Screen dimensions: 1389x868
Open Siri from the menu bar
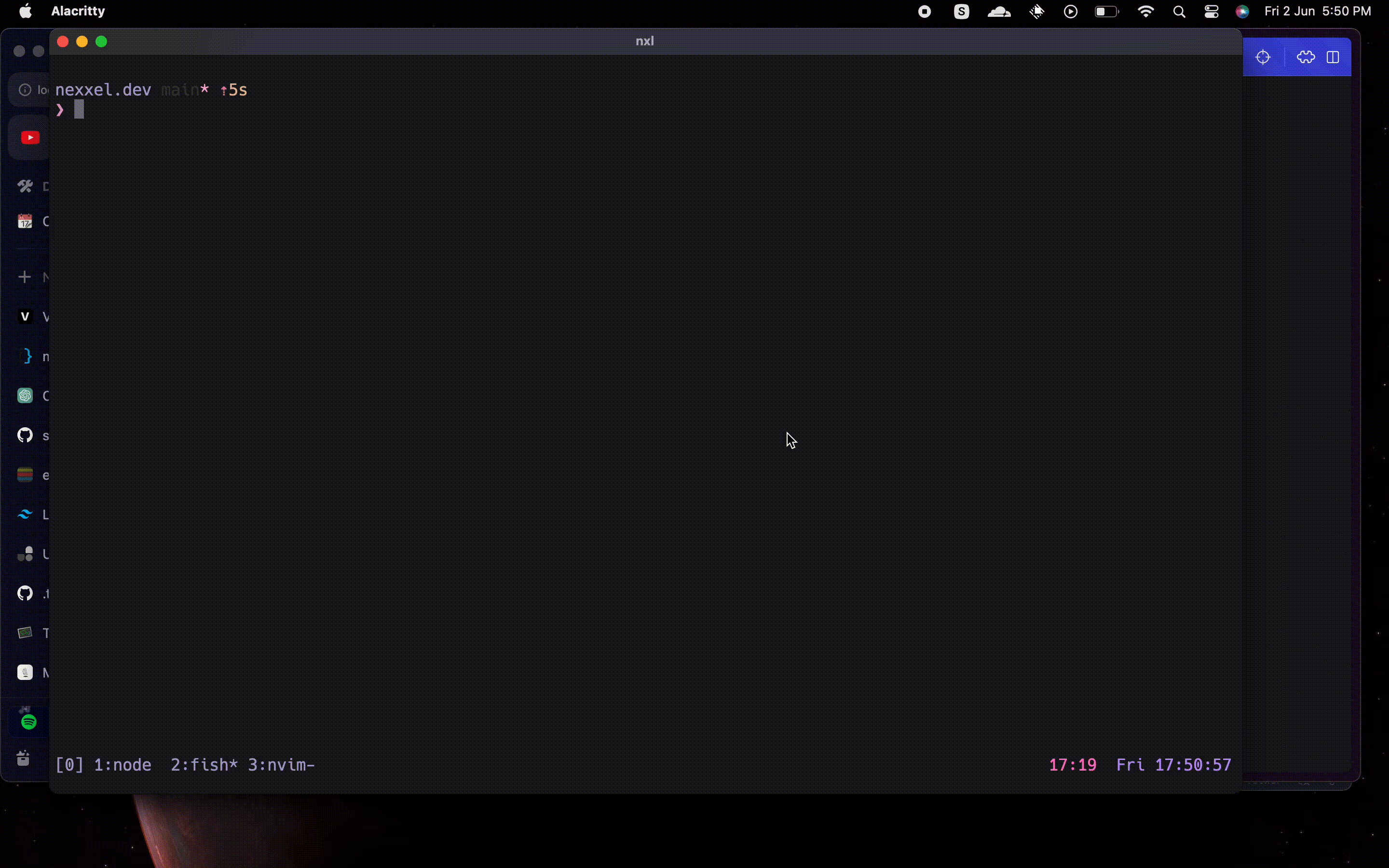(x=1243, y=11)
